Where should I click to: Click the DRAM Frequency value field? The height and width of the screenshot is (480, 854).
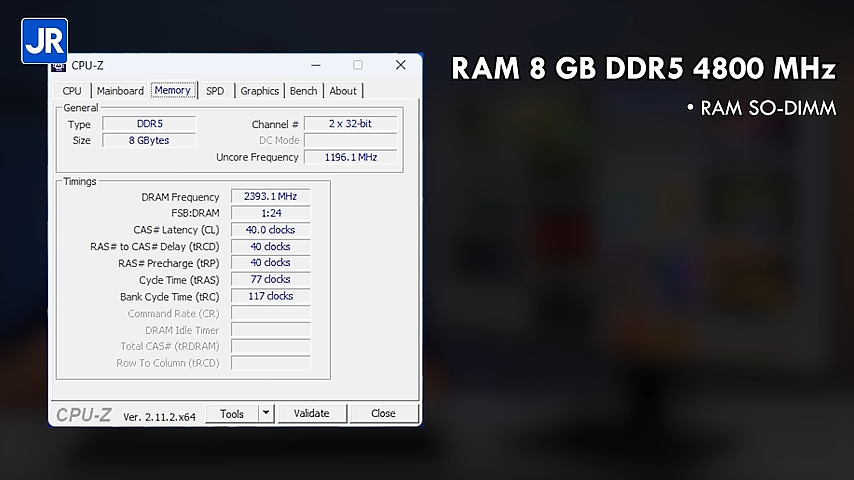pyautogui.click(x=270, y=197)
